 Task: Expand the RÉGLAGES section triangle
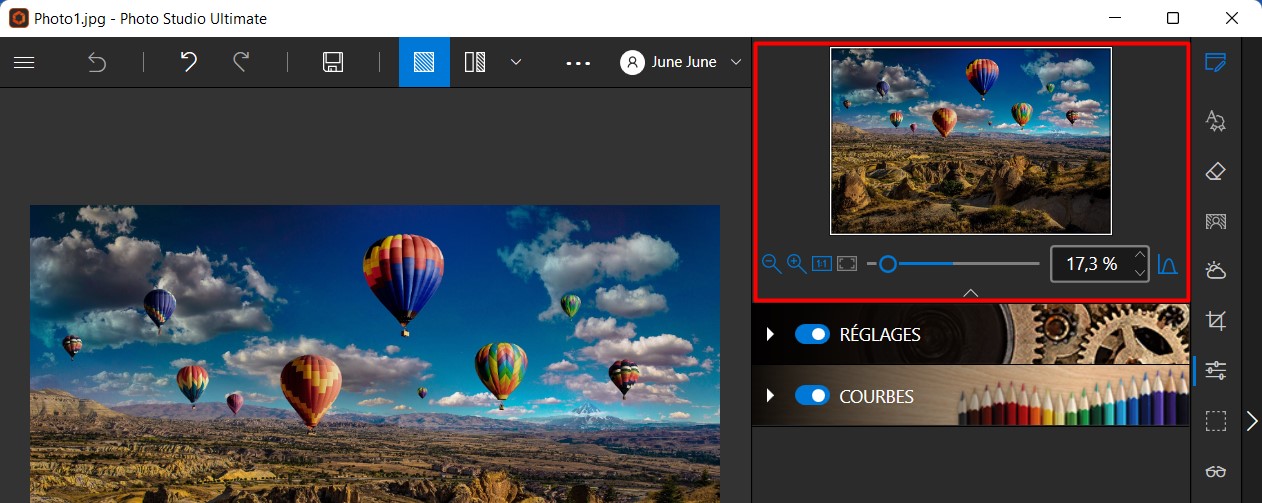[x=770, y=334]
